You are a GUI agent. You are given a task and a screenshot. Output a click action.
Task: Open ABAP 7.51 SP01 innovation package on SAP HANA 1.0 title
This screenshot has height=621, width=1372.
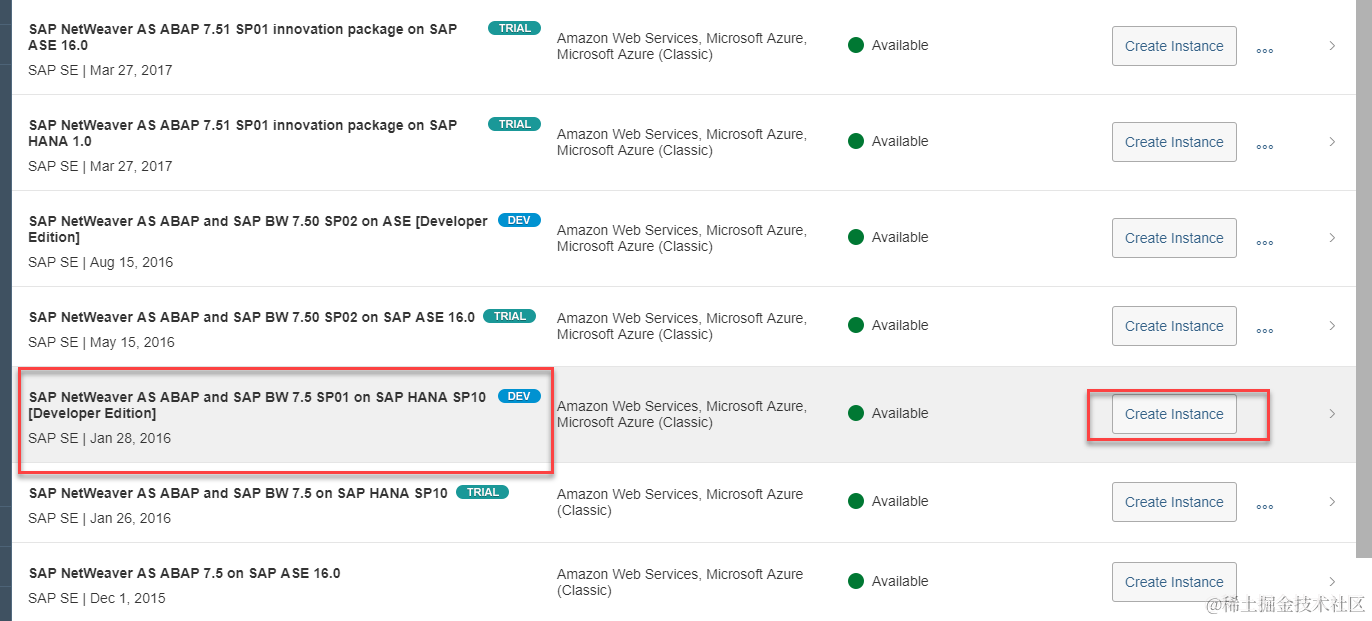coord(243,133)
